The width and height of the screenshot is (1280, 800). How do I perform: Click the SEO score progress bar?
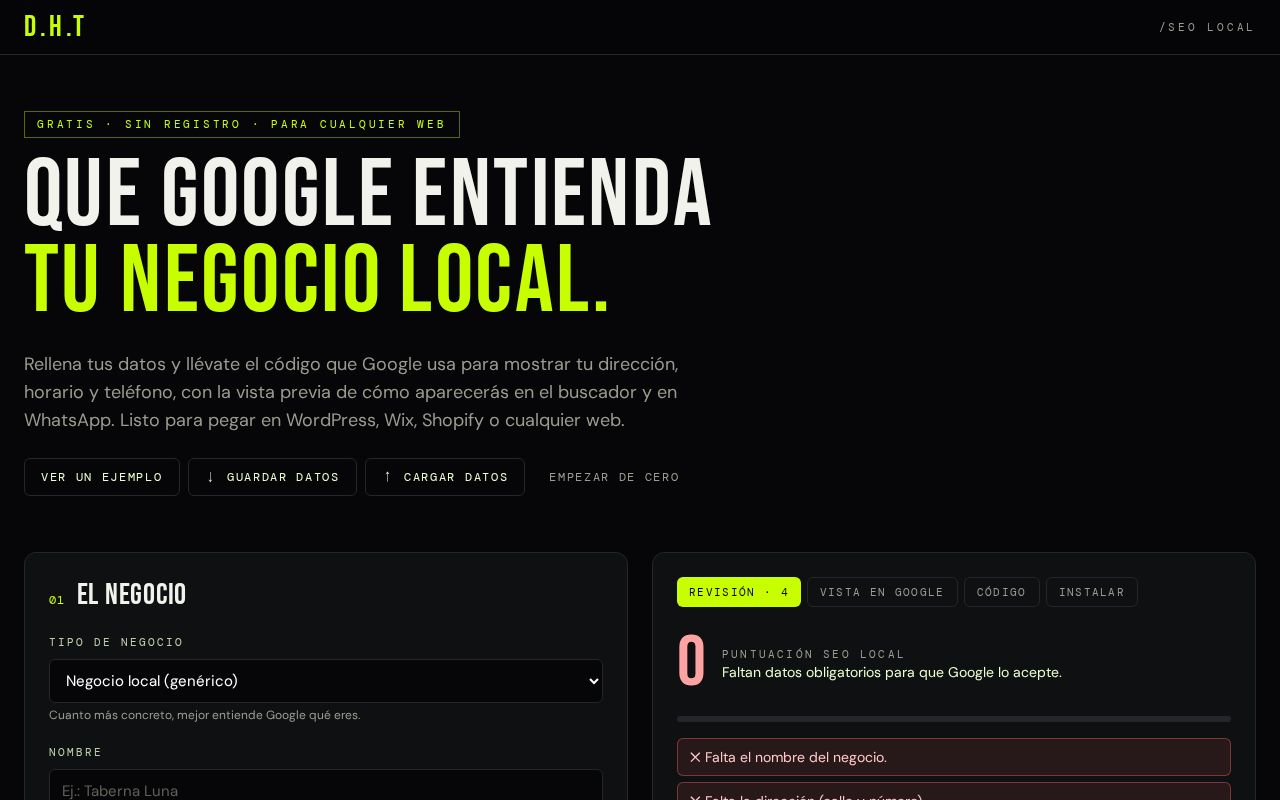[x=954, y=719]
